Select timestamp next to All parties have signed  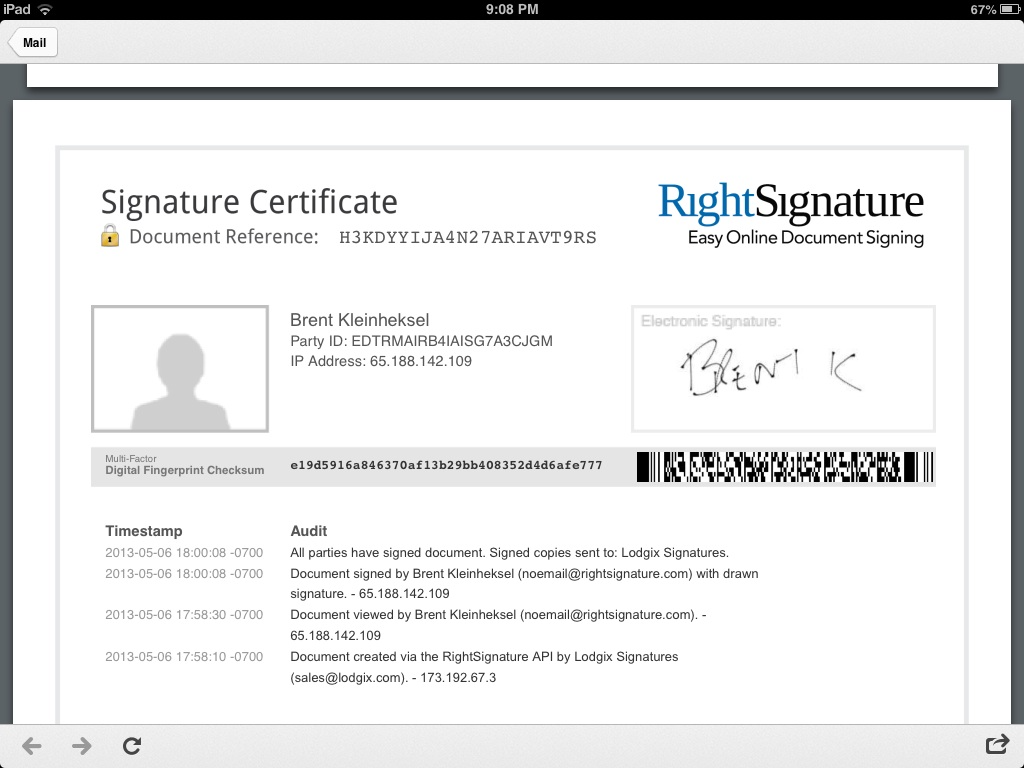(x=184, y=552)
